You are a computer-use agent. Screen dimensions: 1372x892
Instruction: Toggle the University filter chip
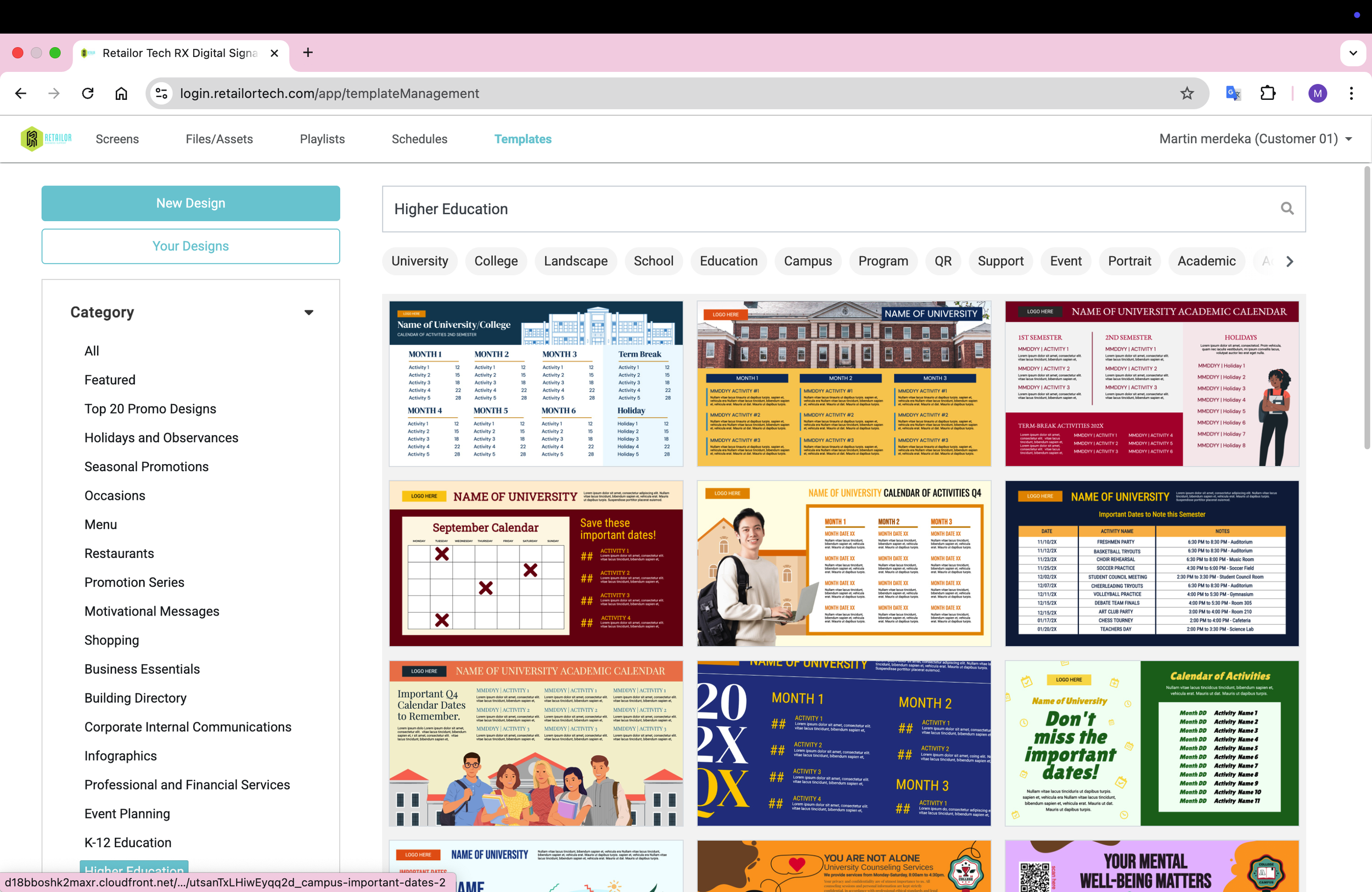tap(419, 261)
